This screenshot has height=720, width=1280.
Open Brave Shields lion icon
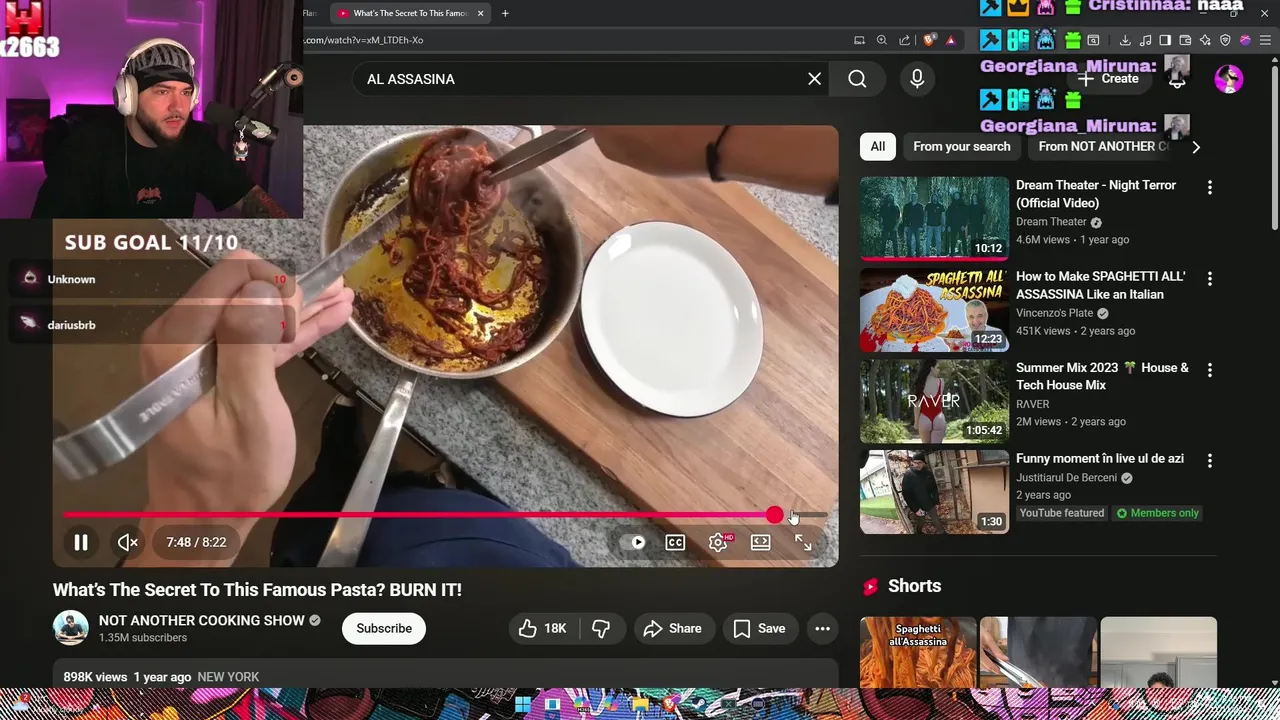(929, 40)
